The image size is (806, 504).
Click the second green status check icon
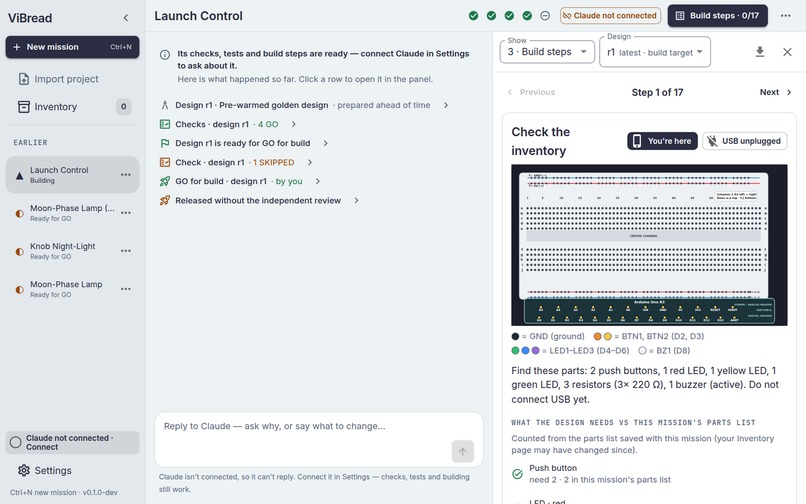pos(491,16)
